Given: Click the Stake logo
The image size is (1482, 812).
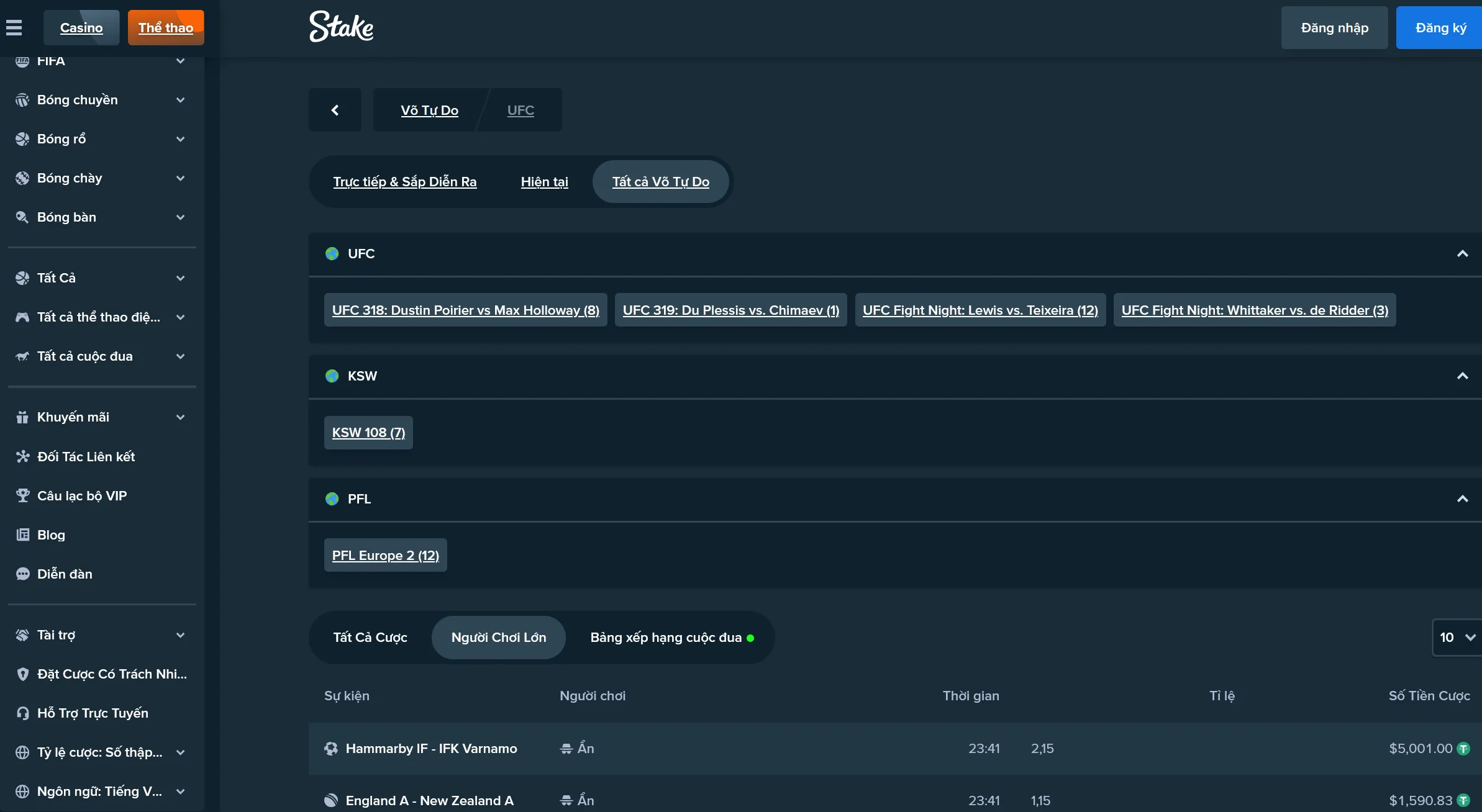Looking at the screenshot, I should click(342, 27).
